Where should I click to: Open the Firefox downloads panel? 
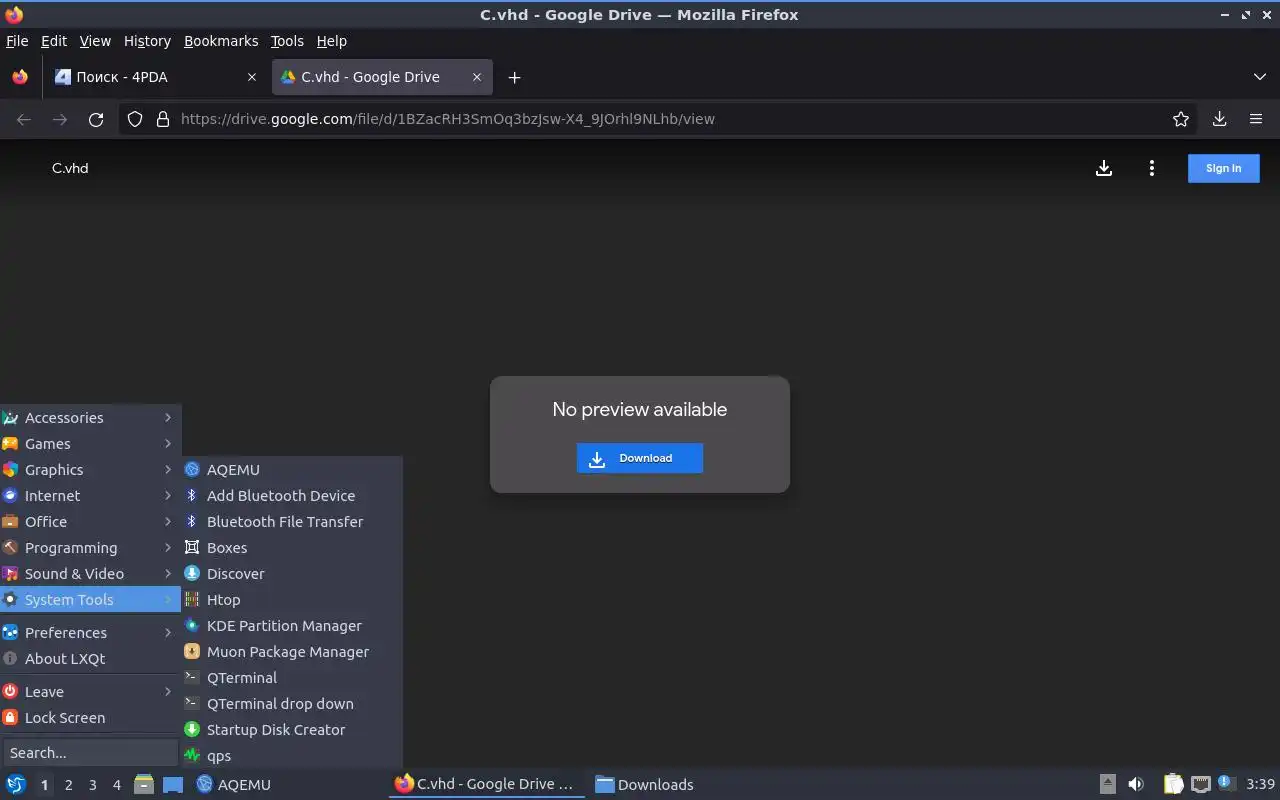(1219, 119)
